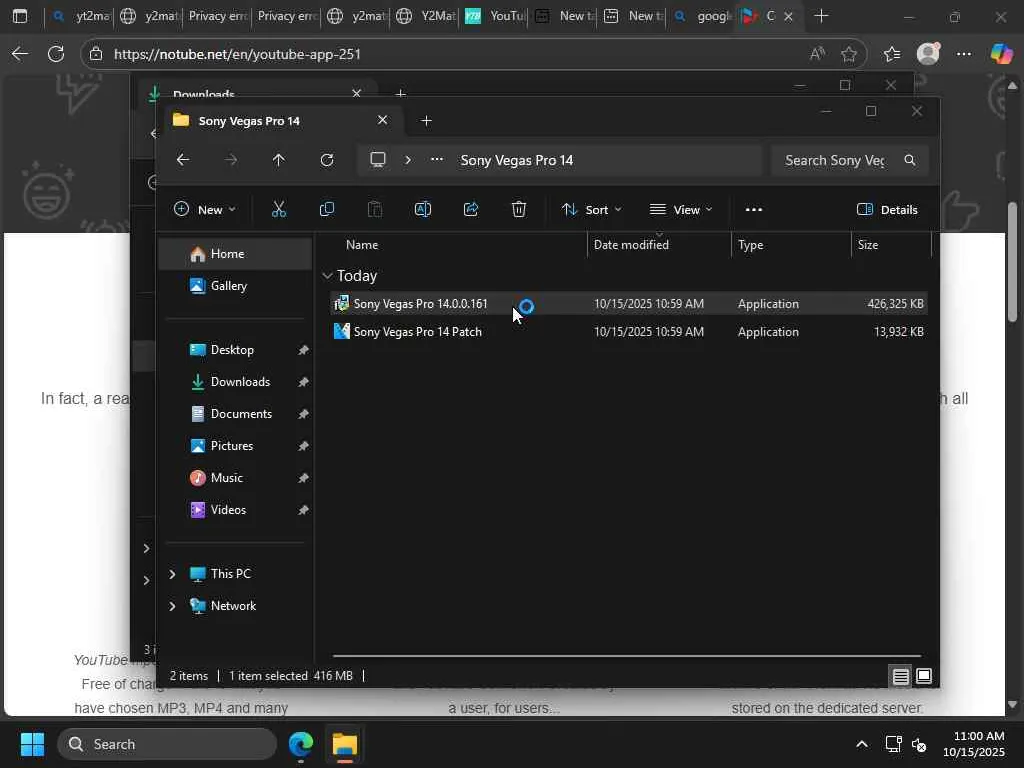
Task: Go back with Explorer back arrow
Action: coord(183,160)
